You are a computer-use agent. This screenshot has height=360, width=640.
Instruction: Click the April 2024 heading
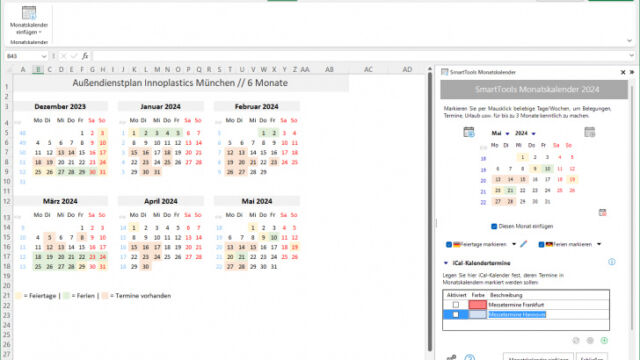click(160, 201)
